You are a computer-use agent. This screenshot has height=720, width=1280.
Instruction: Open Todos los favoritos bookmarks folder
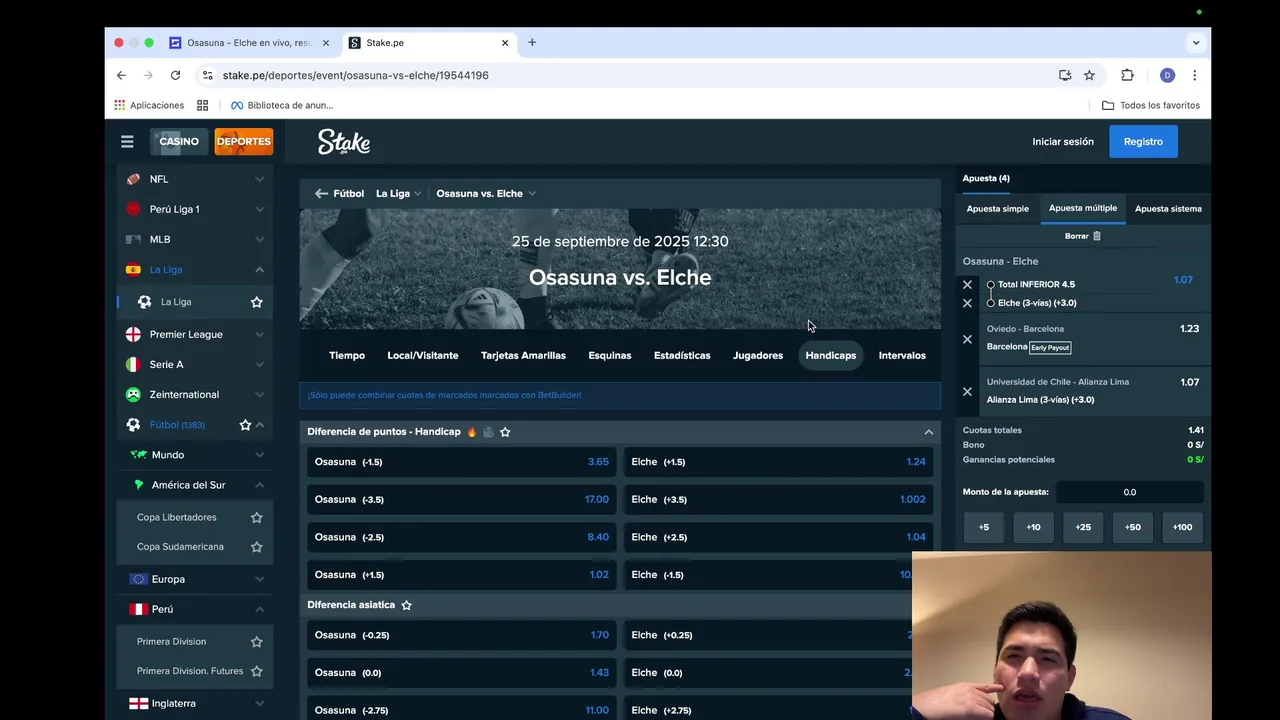point(1150,105)
